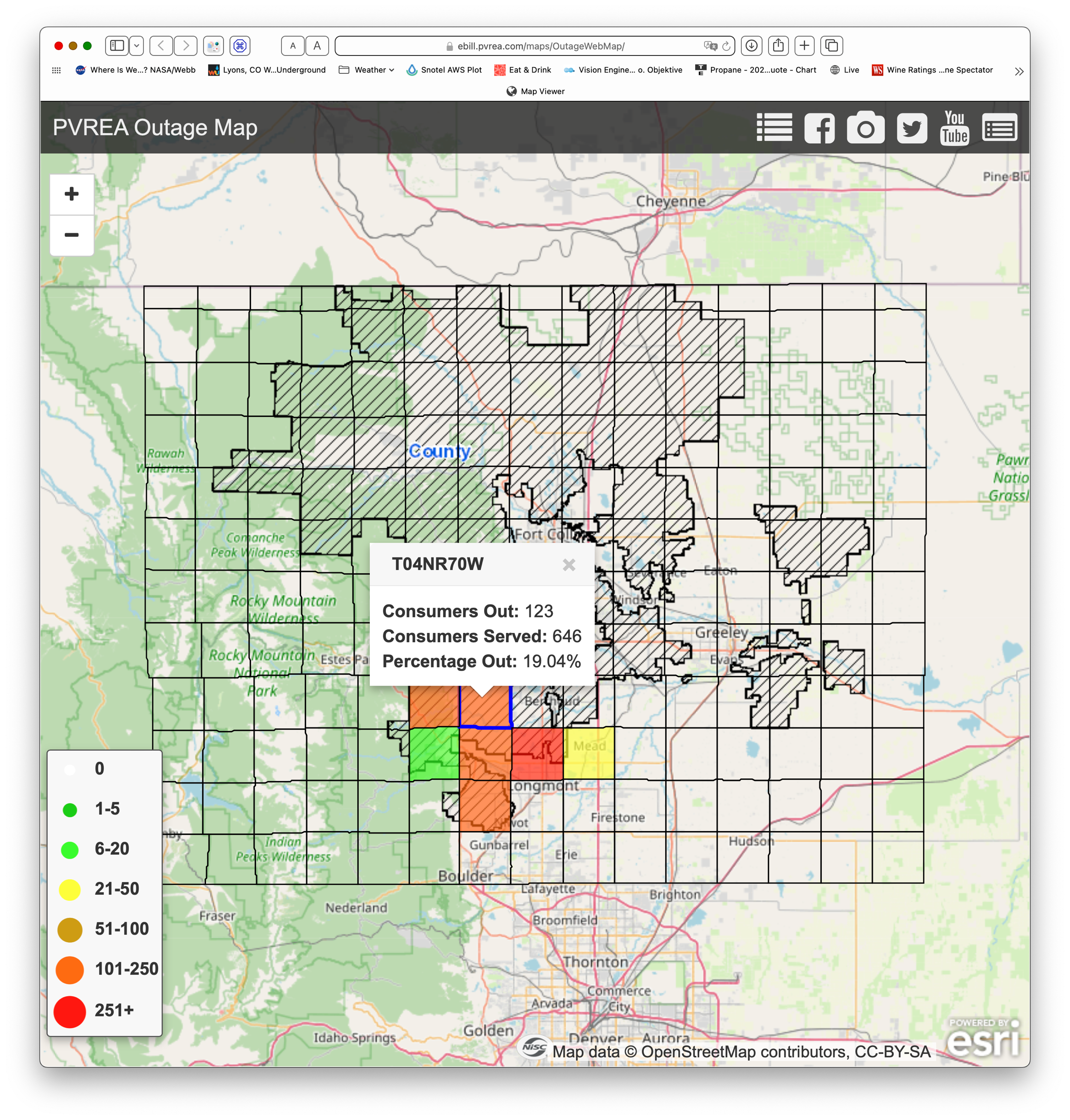Click the red 251+ legend swatch
This screenshot has height=1120, width=1070.
pyautogui.click(x=70, y=1011)
